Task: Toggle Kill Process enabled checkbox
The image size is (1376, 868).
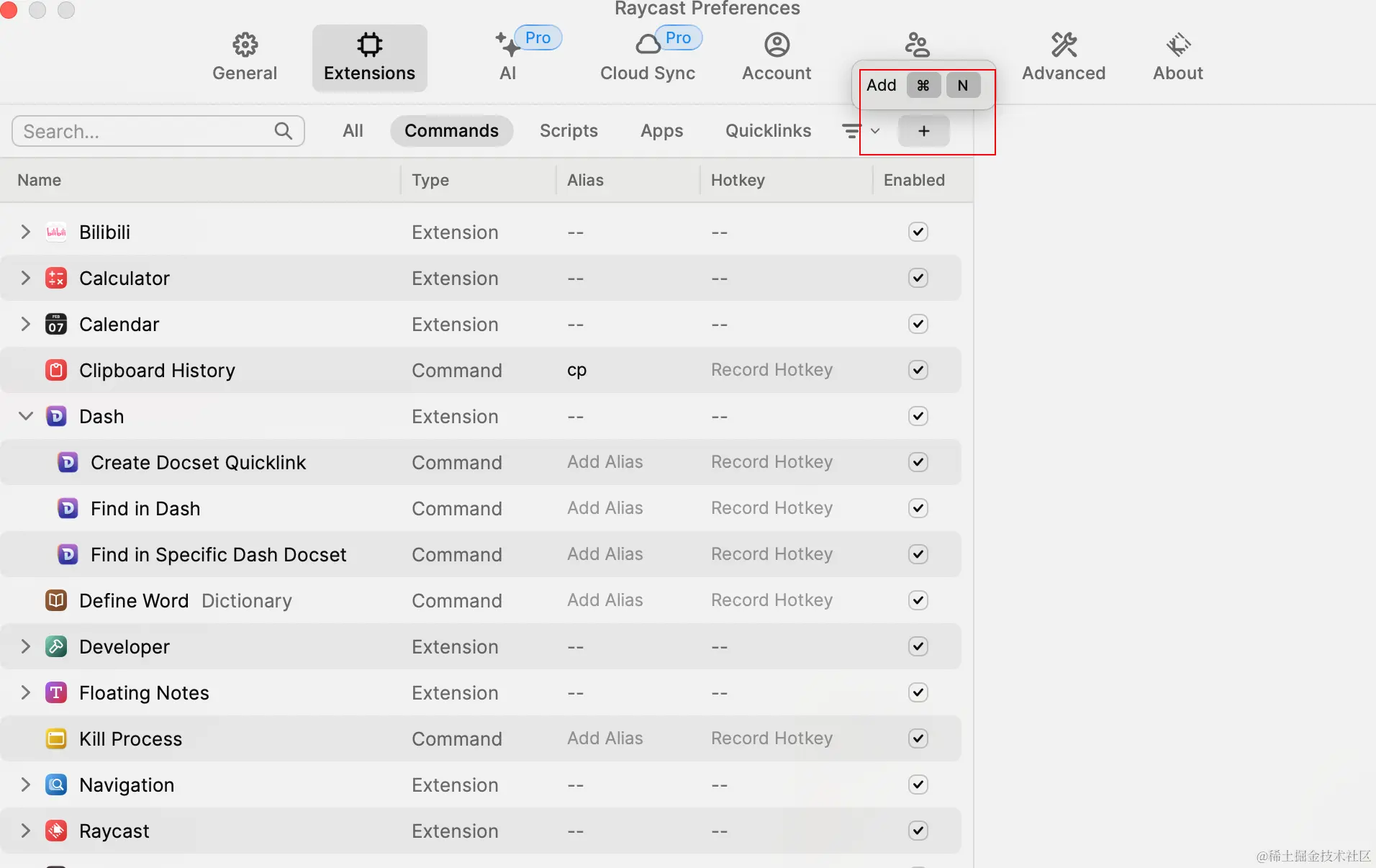Action: pos(918,738)
